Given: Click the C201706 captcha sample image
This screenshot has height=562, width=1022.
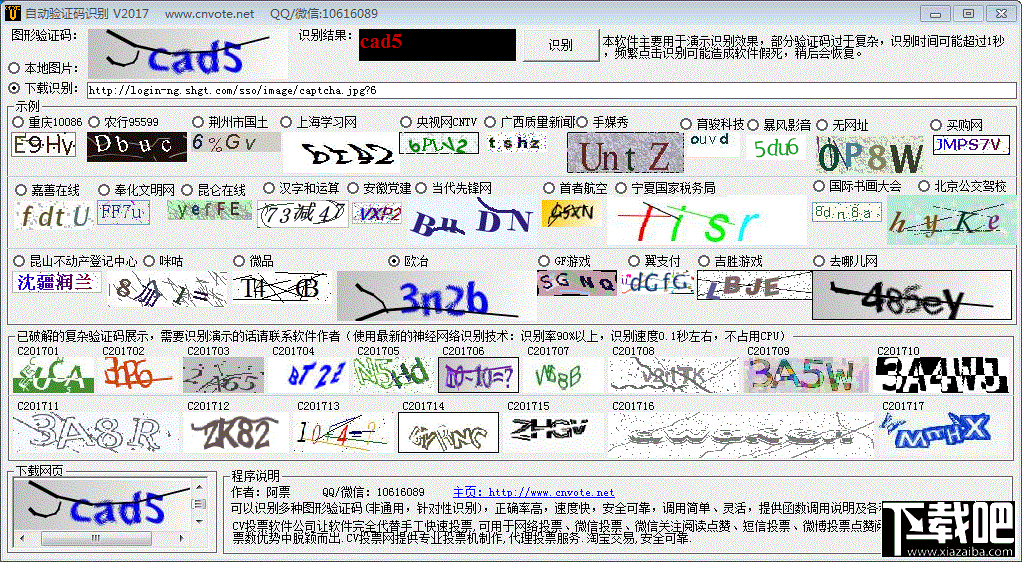Looking at the screenshot, I should [478, 375].
